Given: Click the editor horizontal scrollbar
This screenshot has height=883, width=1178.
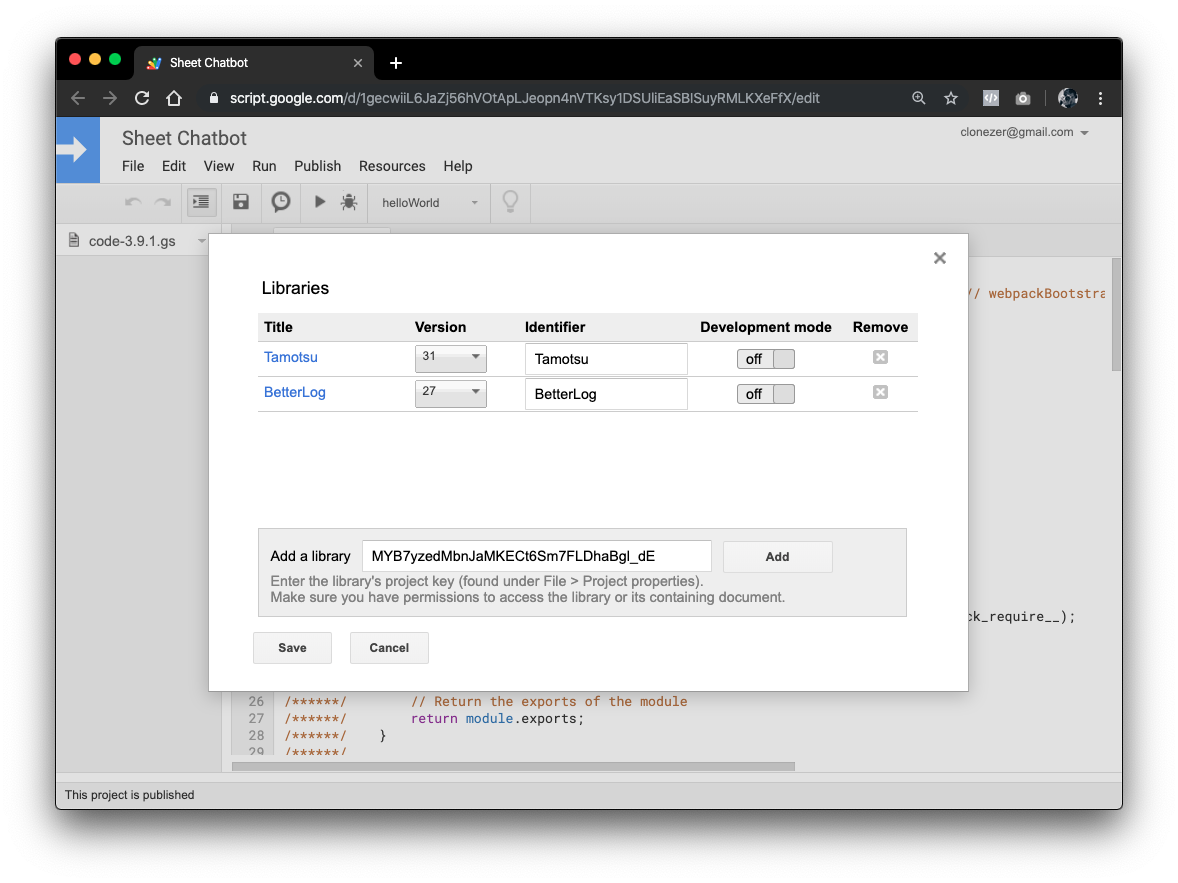Looking at the screenshot, I should 513,767.
